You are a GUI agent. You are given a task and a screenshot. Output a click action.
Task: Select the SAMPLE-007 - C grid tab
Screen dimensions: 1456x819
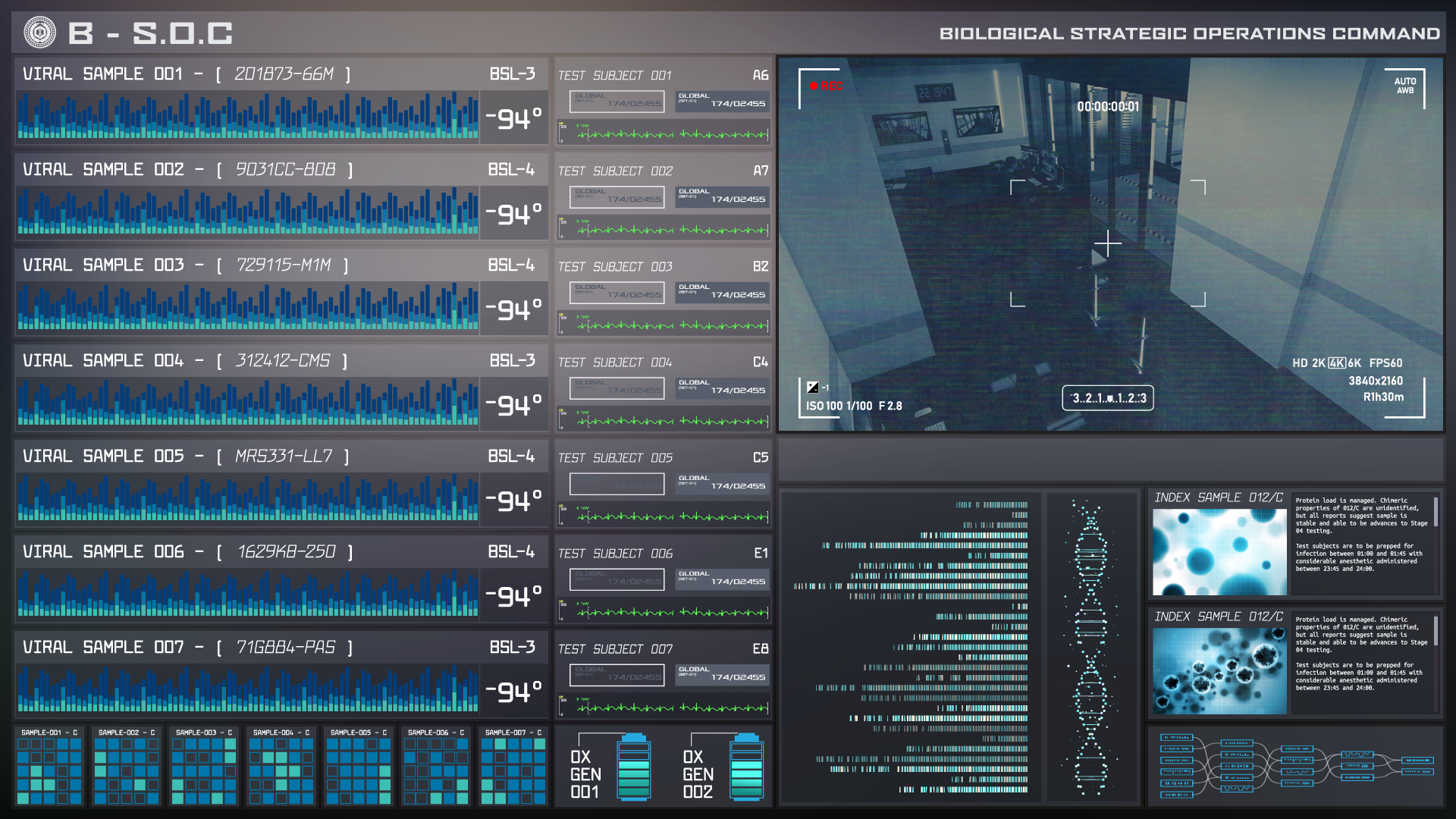[513, 733]
